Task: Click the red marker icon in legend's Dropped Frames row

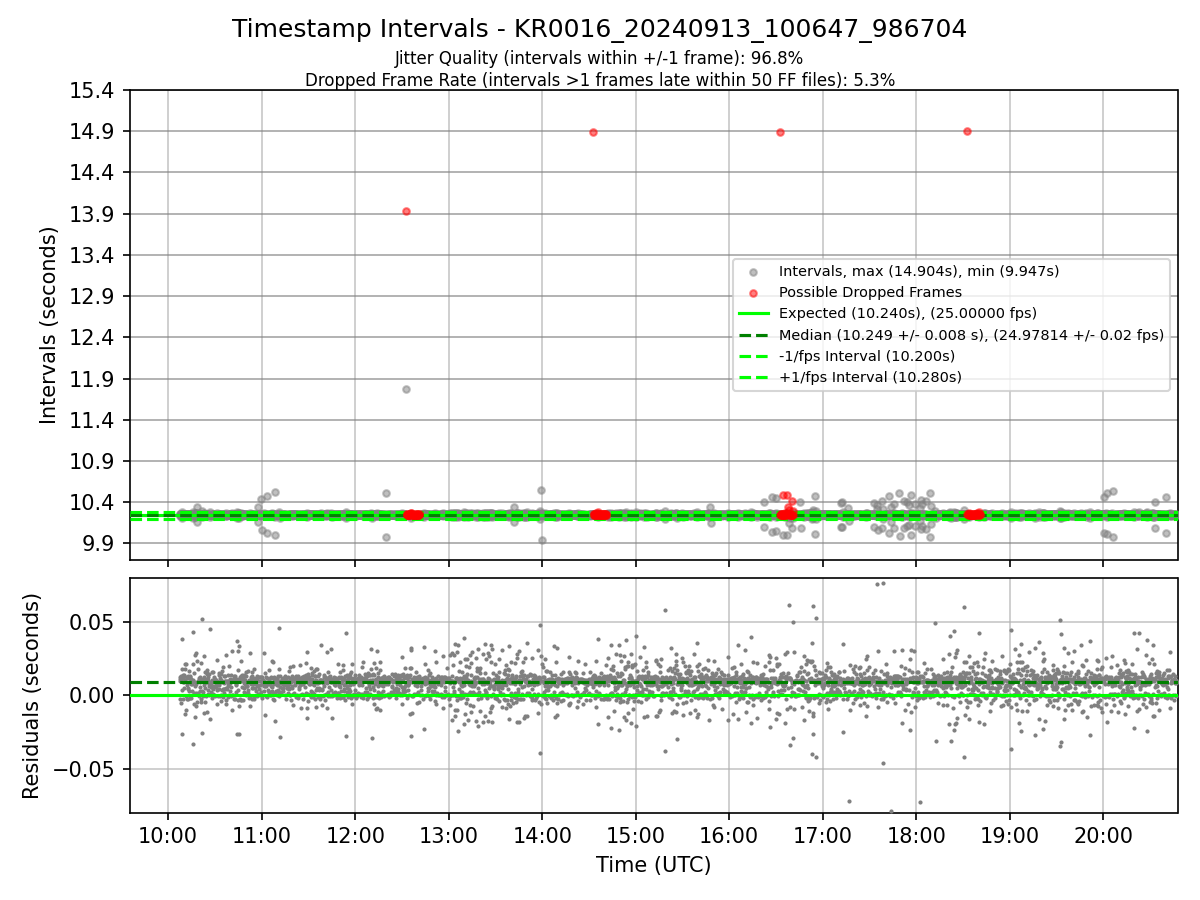Action: point(753,293)
